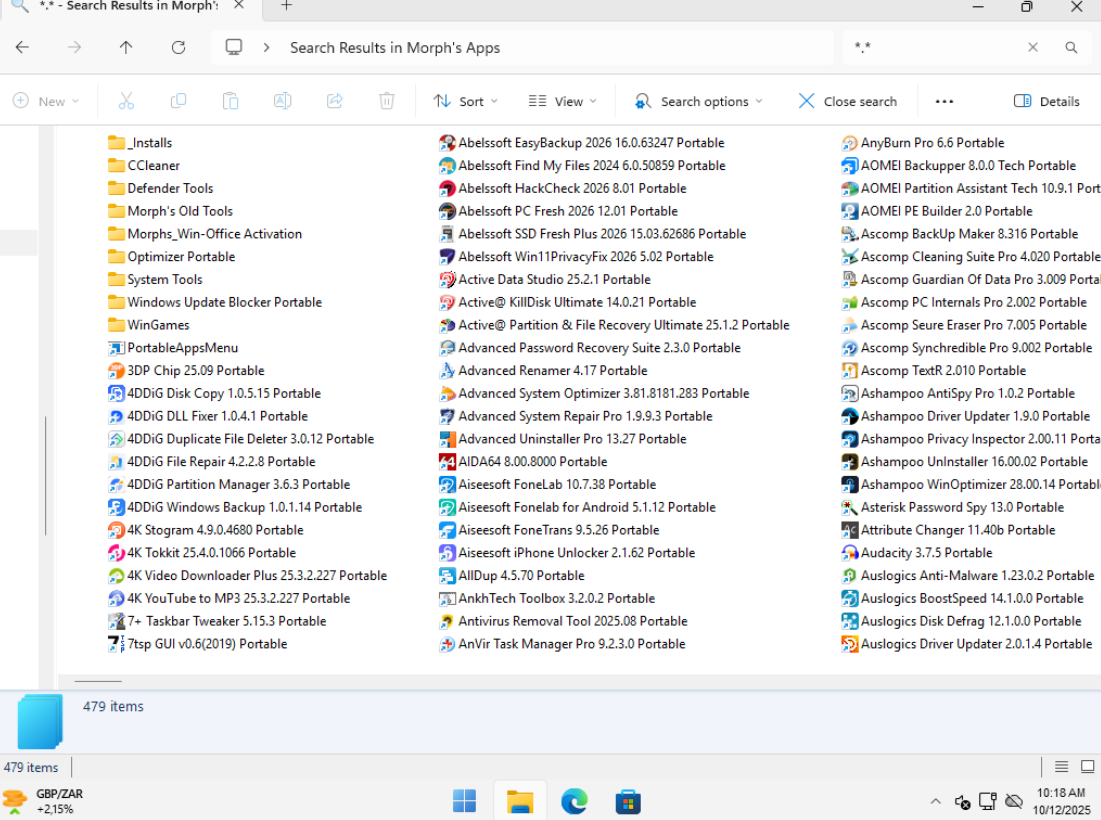Open the New item menu

[46, 101]
